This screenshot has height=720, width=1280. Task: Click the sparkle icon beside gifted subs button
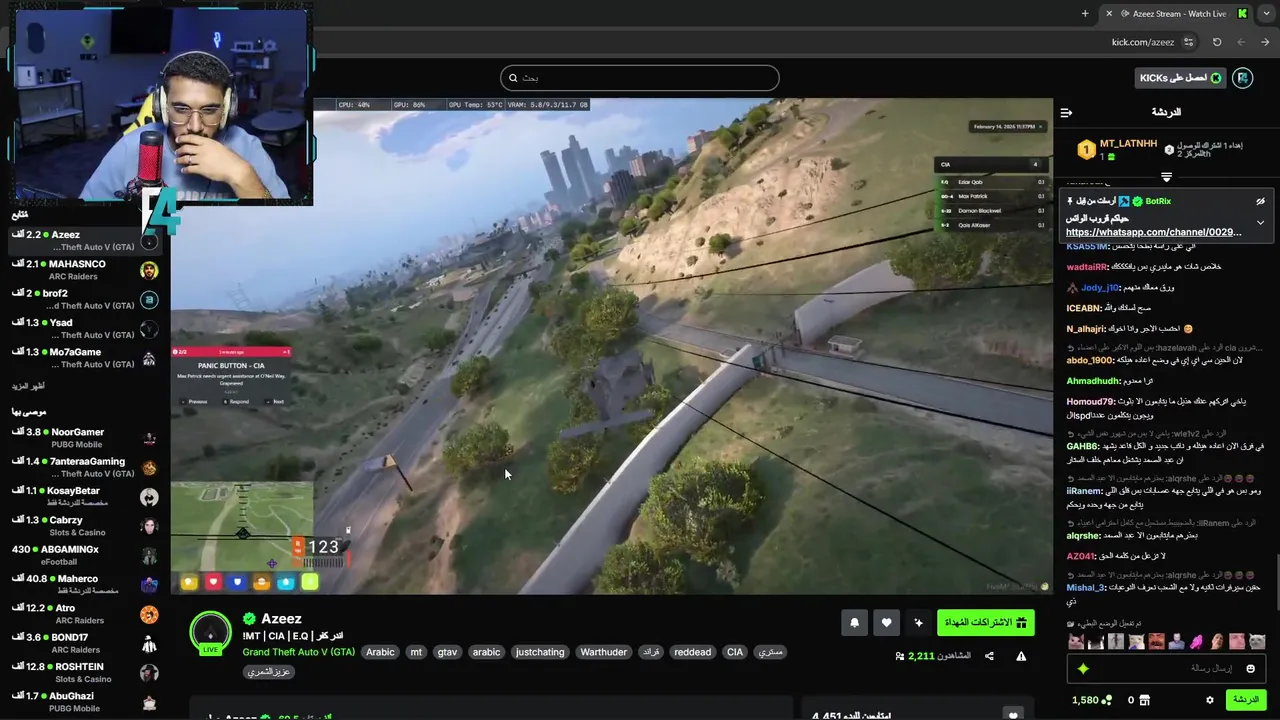pyautogui.click(x=919, y=623)
